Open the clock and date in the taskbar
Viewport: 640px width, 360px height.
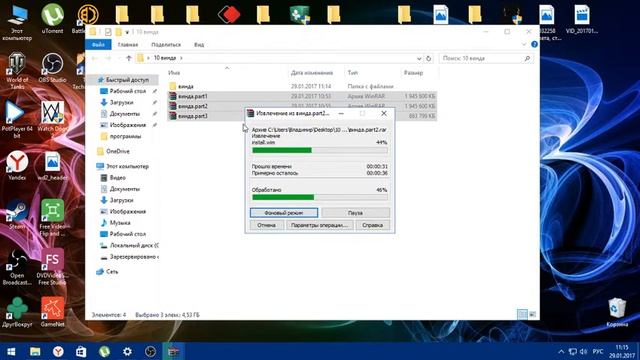click(x=623, y=351)
